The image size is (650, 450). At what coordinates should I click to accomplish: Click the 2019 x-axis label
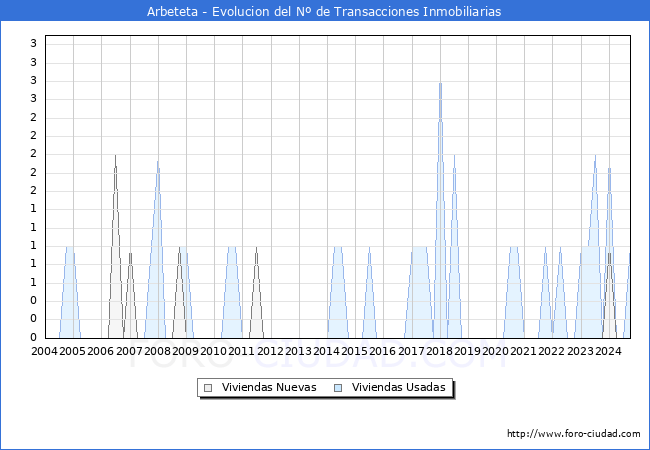[x=467, y=351]
